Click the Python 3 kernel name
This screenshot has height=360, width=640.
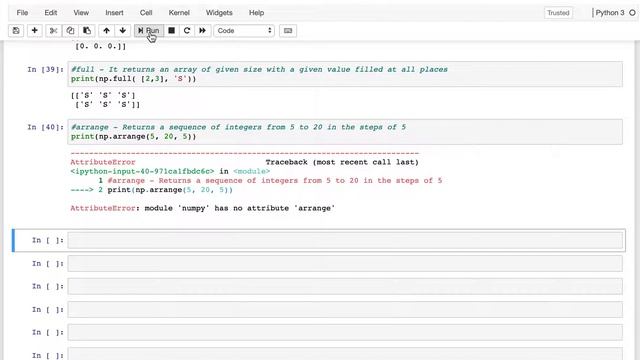(610, 13)
